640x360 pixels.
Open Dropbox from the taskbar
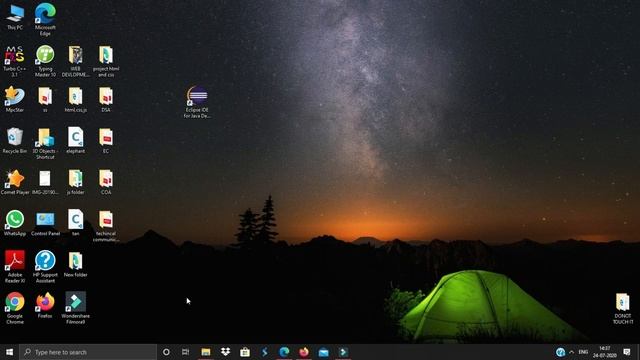click(x=225, y=352)
